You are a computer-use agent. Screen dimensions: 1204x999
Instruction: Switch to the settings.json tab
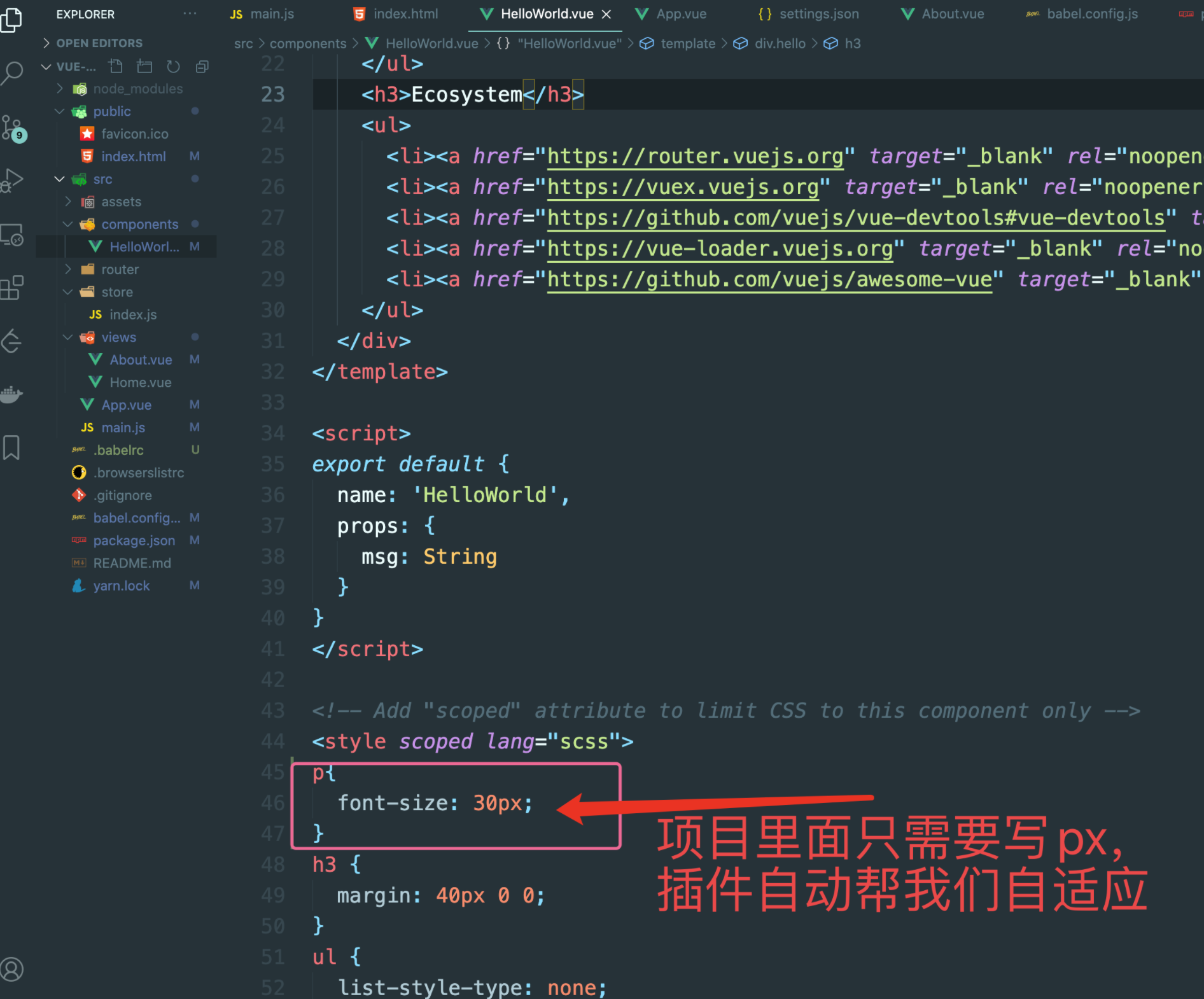[x=808, y=14]
